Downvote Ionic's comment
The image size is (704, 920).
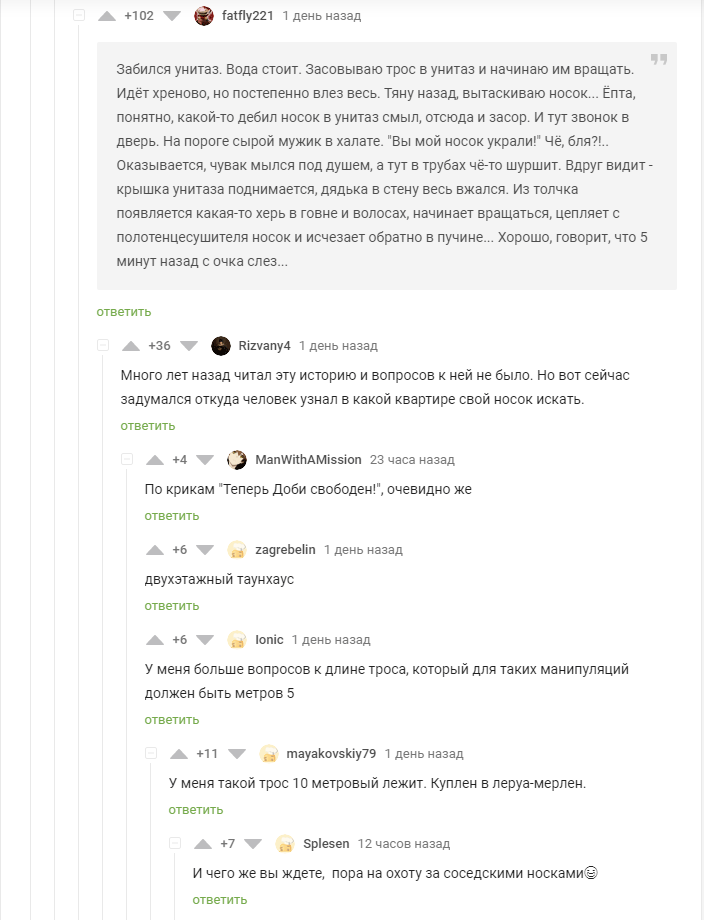pos(205,640)
